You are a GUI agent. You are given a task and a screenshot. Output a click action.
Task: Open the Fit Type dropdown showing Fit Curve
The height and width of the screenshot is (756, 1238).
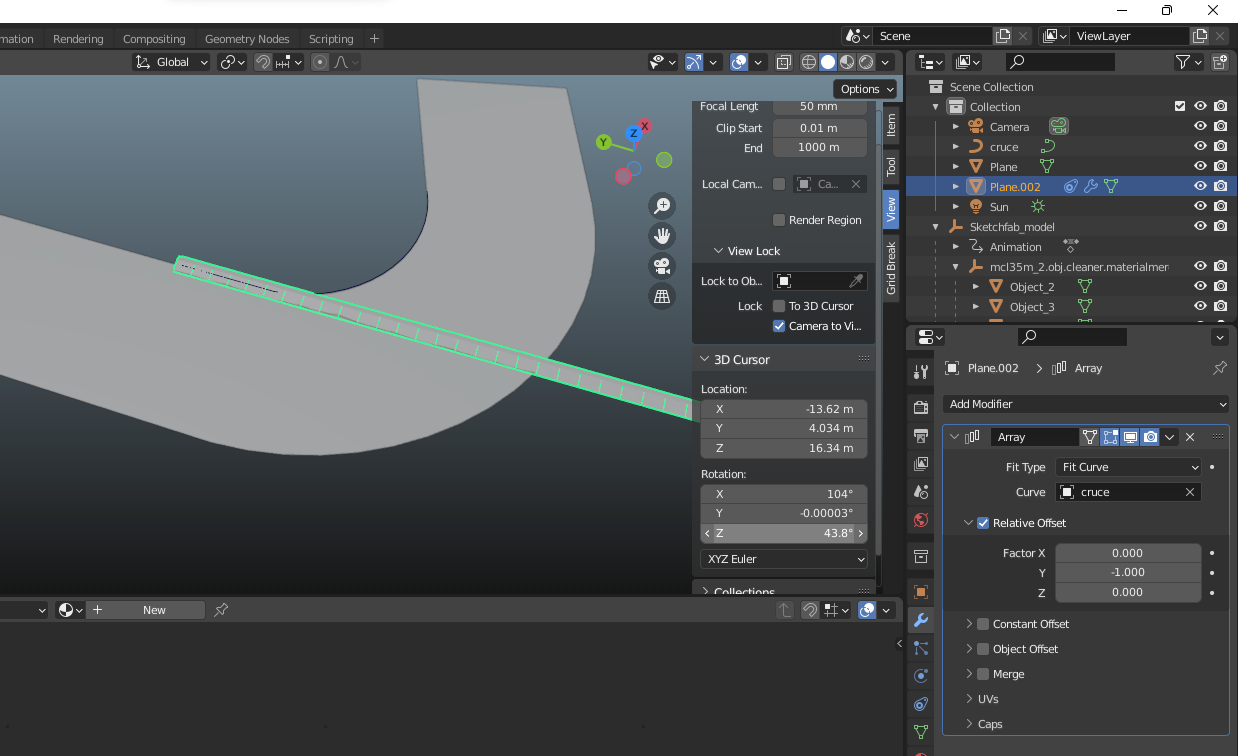(x=1128, y=467)
